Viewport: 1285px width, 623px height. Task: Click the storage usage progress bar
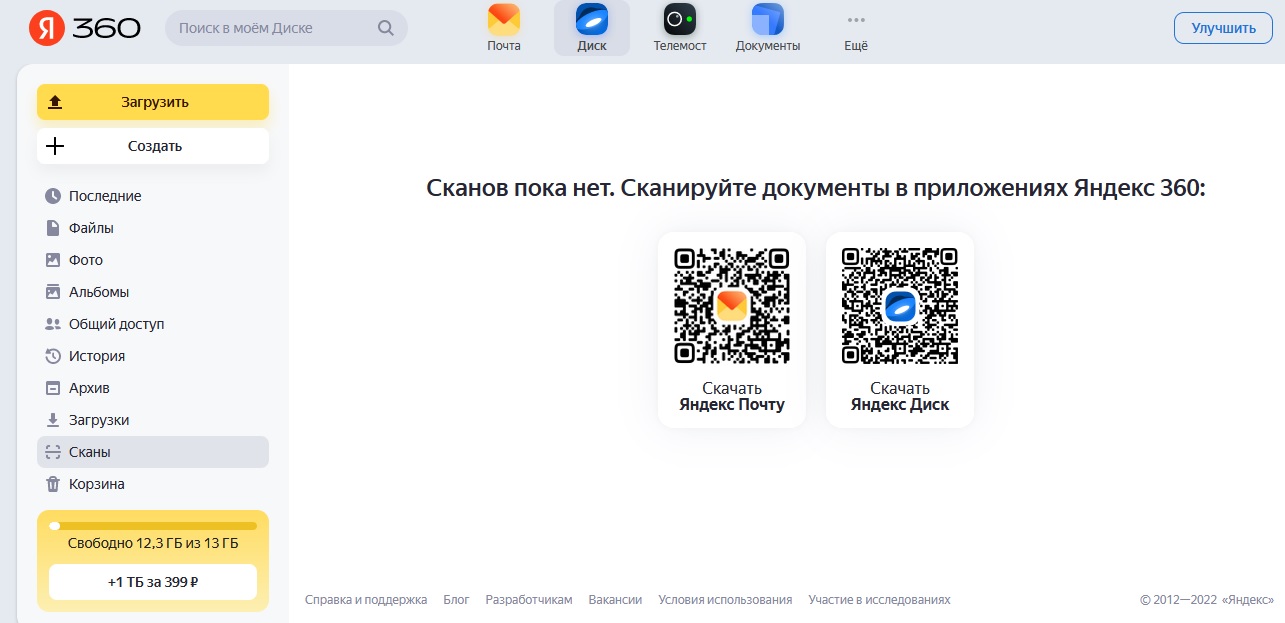click(x=153, y=526)
